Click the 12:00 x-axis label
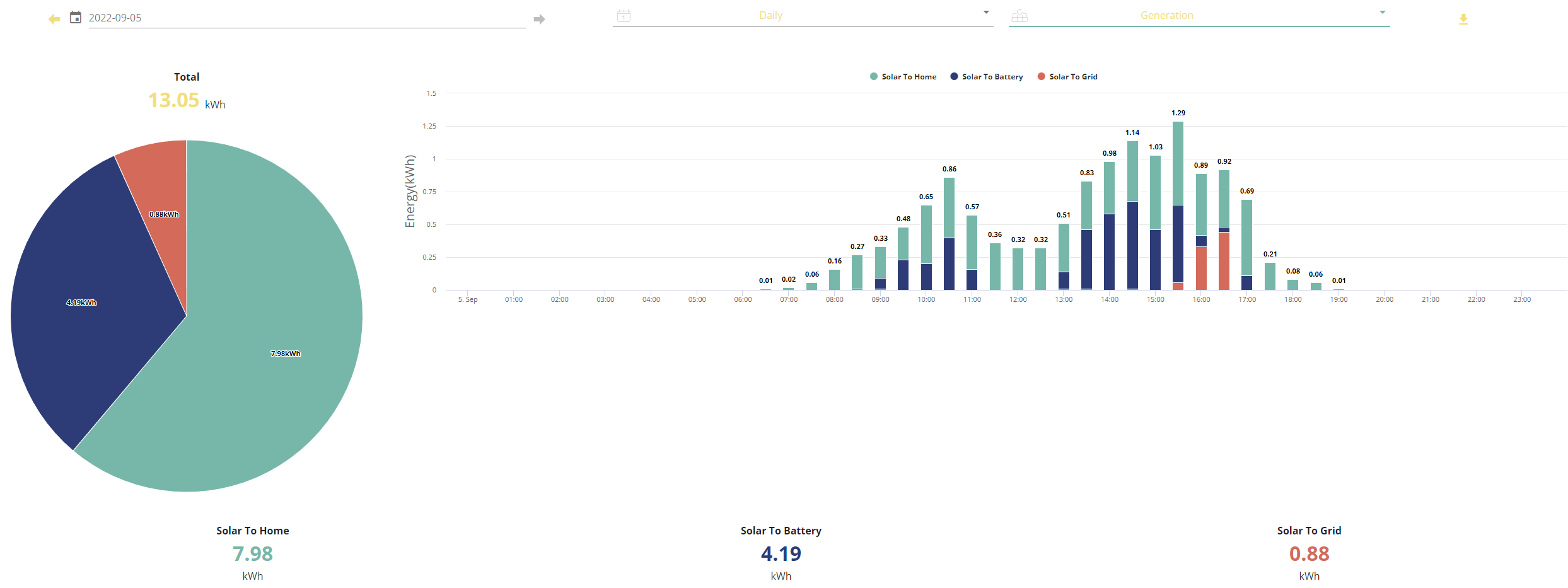Viewport: 1568px width, 588px height. point(1018,299)
